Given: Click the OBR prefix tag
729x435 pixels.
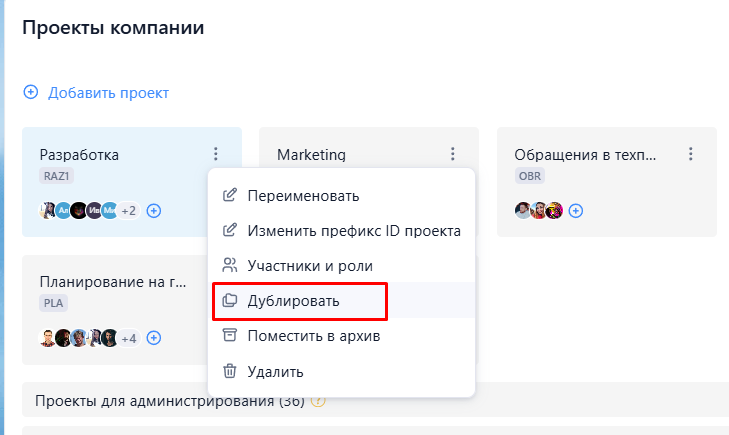Looking at the screenshot, I should tap(530, 176).
